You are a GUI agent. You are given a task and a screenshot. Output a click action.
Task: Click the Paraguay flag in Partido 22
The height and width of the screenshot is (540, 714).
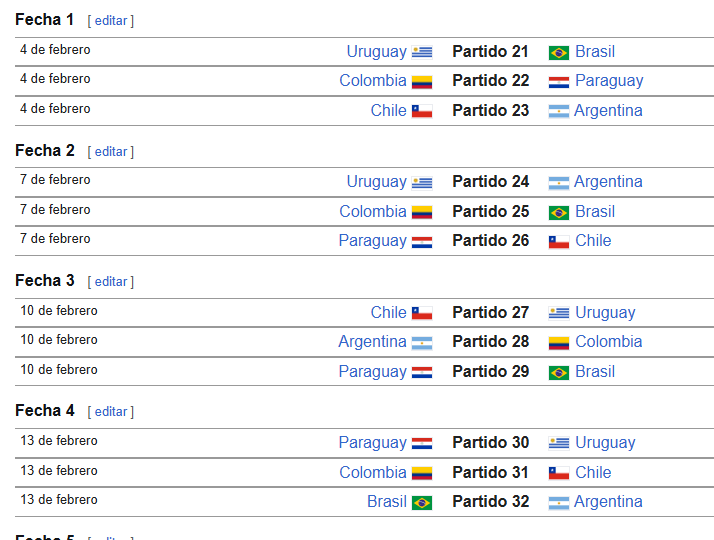point(559,81)
